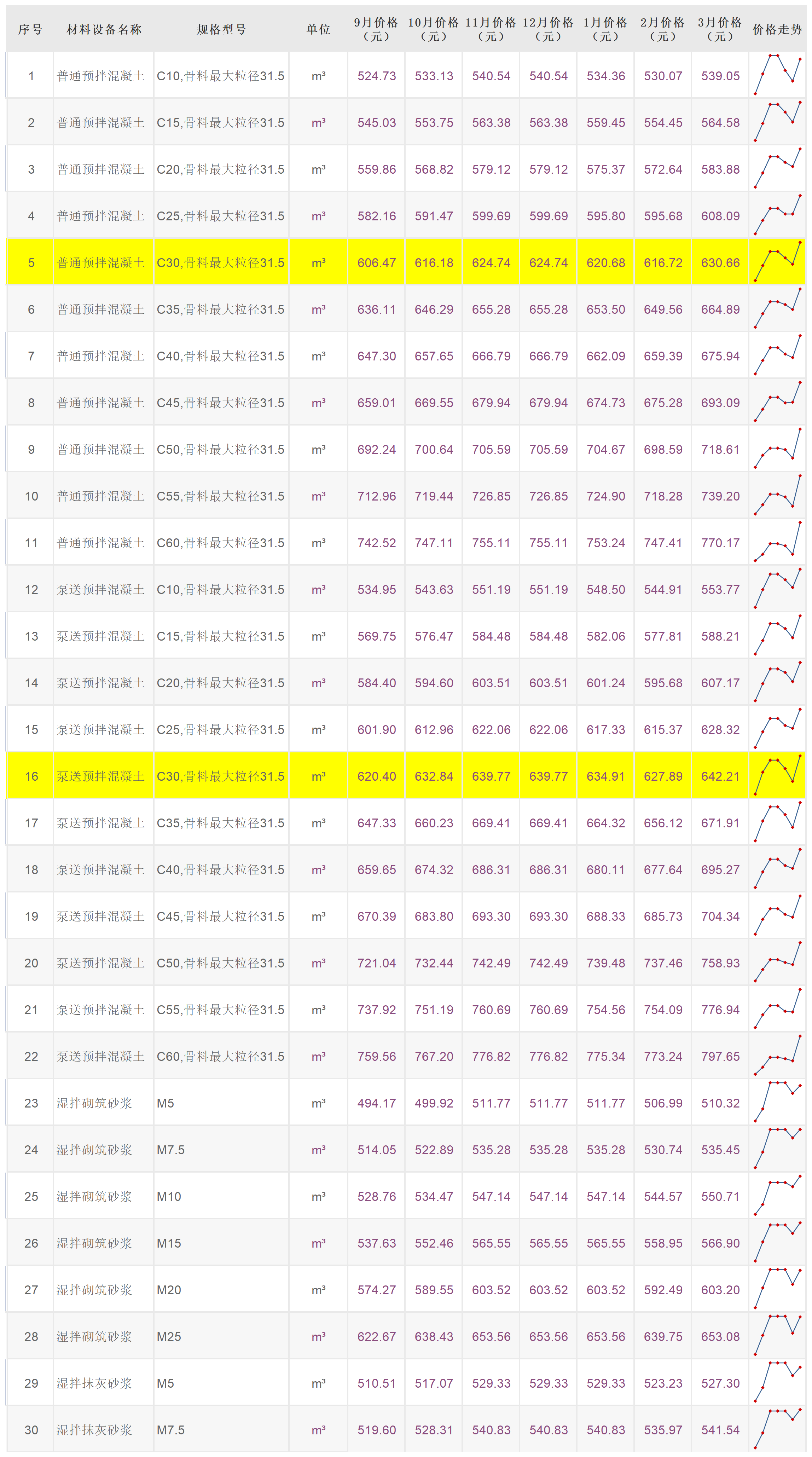
Task: Click the value 675.28 in row 8
Action: coord(663,403)
